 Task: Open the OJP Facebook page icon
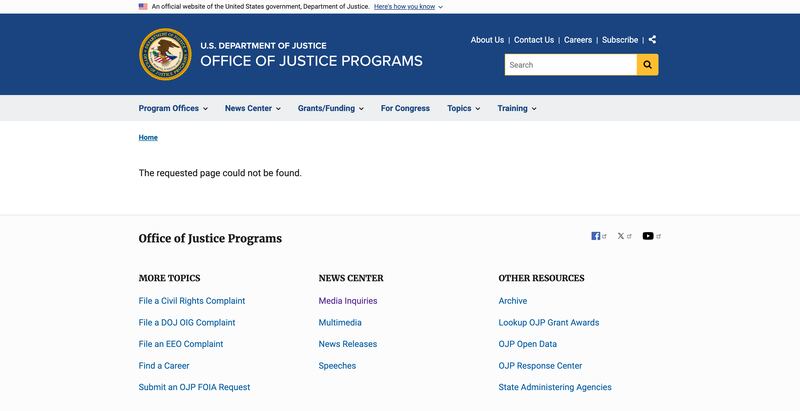pos(596,236)
